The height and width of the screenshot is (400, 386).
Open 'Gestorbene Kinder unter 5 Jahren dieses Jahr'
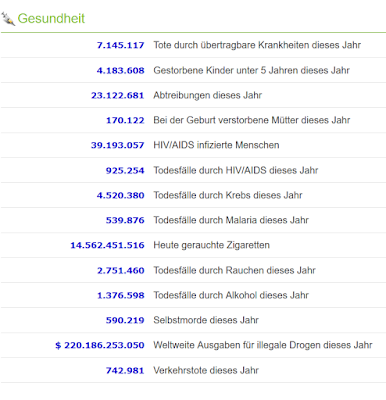point(251,70)
